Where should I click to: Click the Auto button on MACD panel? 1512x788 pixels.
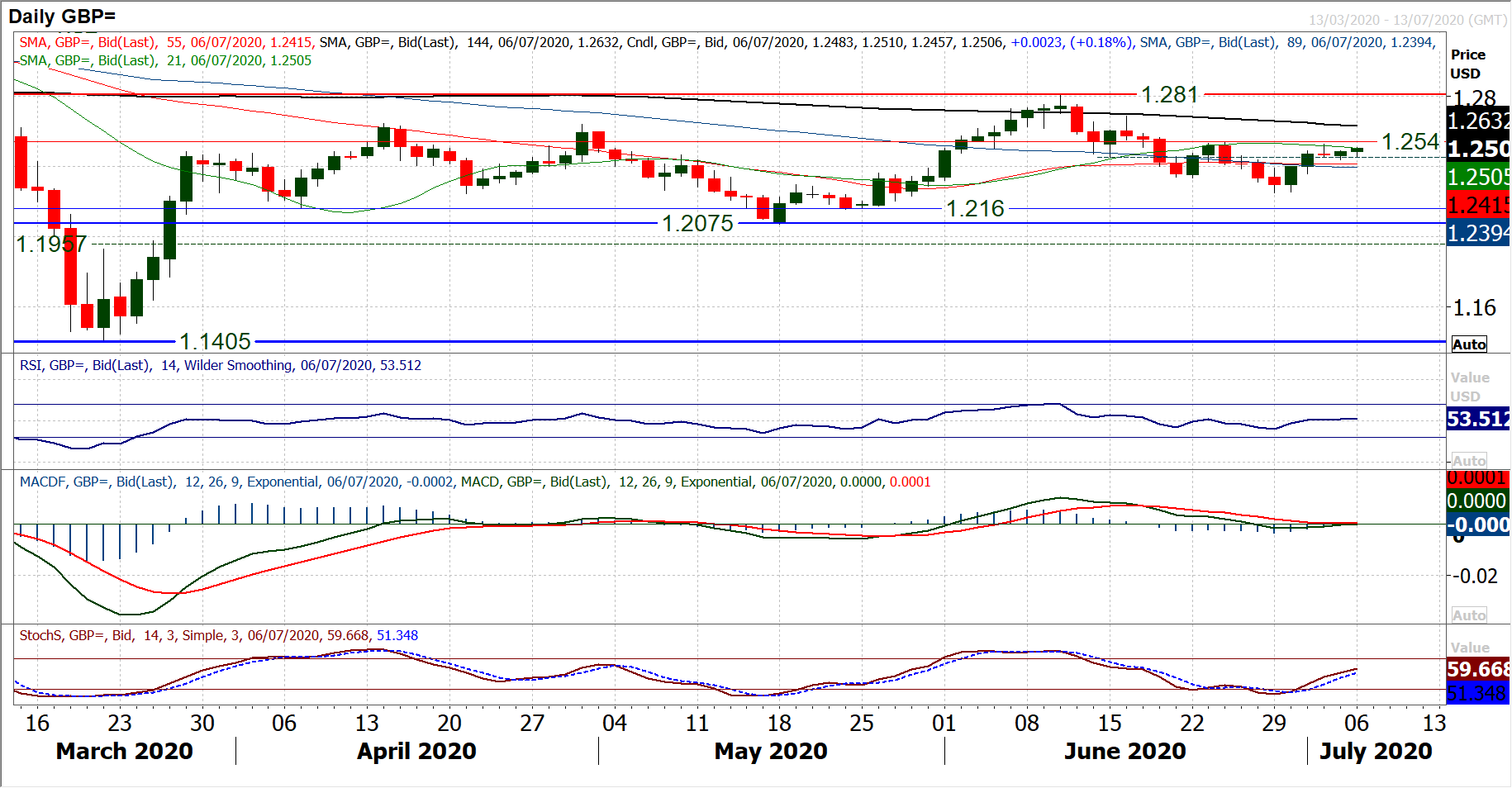(x=1468, y=615)
